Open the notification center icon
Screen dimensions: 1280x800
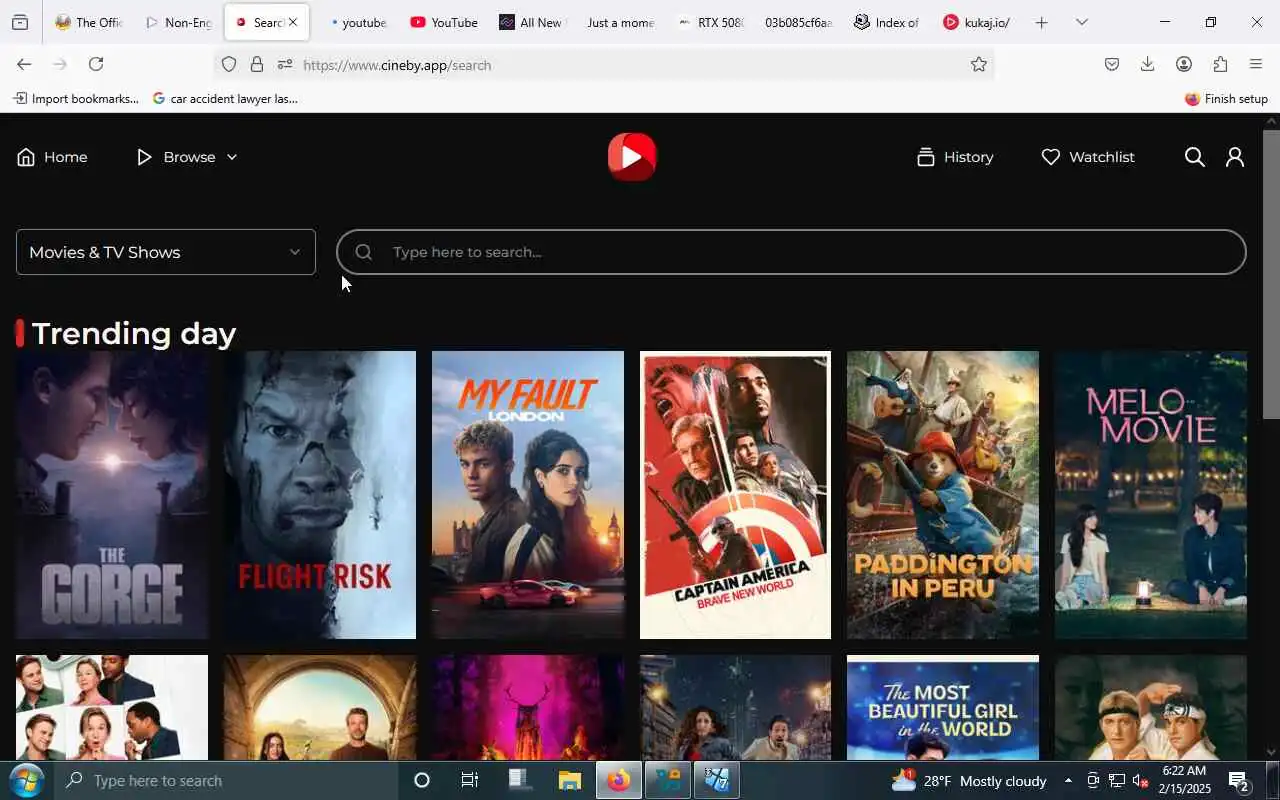click(1238, 780)
